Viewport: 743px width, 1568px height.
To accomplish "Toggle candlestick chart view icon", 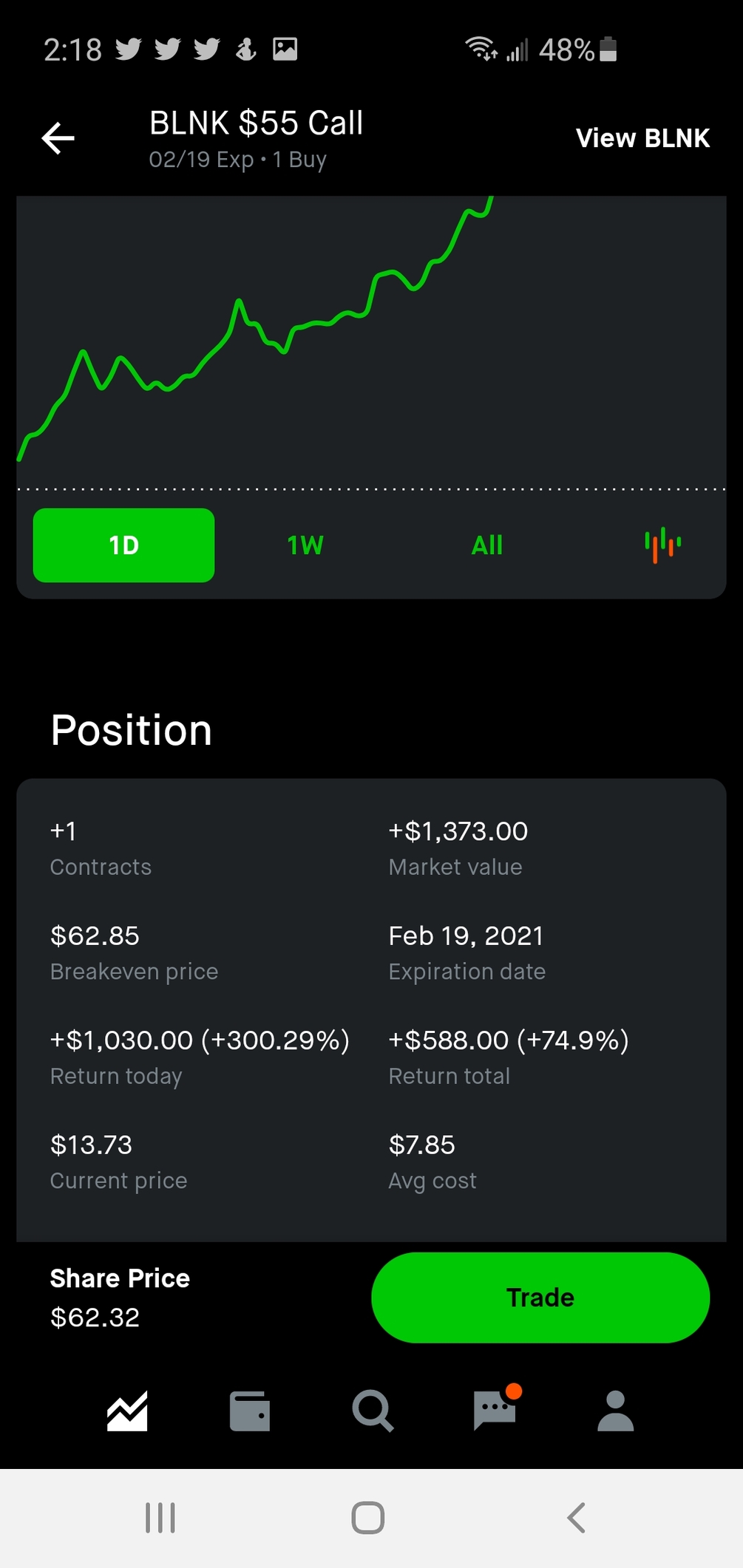I will pyautogui.click(x=663, y=545).
